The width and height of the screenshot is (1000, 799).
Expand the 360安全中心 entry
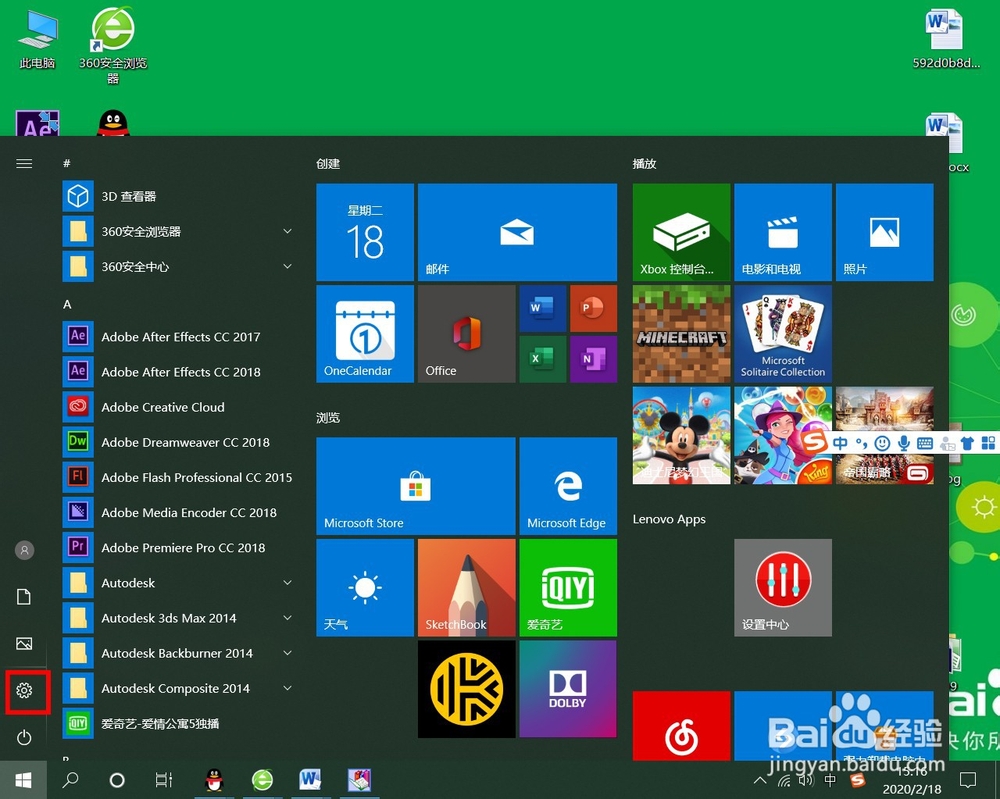(287, 266)
